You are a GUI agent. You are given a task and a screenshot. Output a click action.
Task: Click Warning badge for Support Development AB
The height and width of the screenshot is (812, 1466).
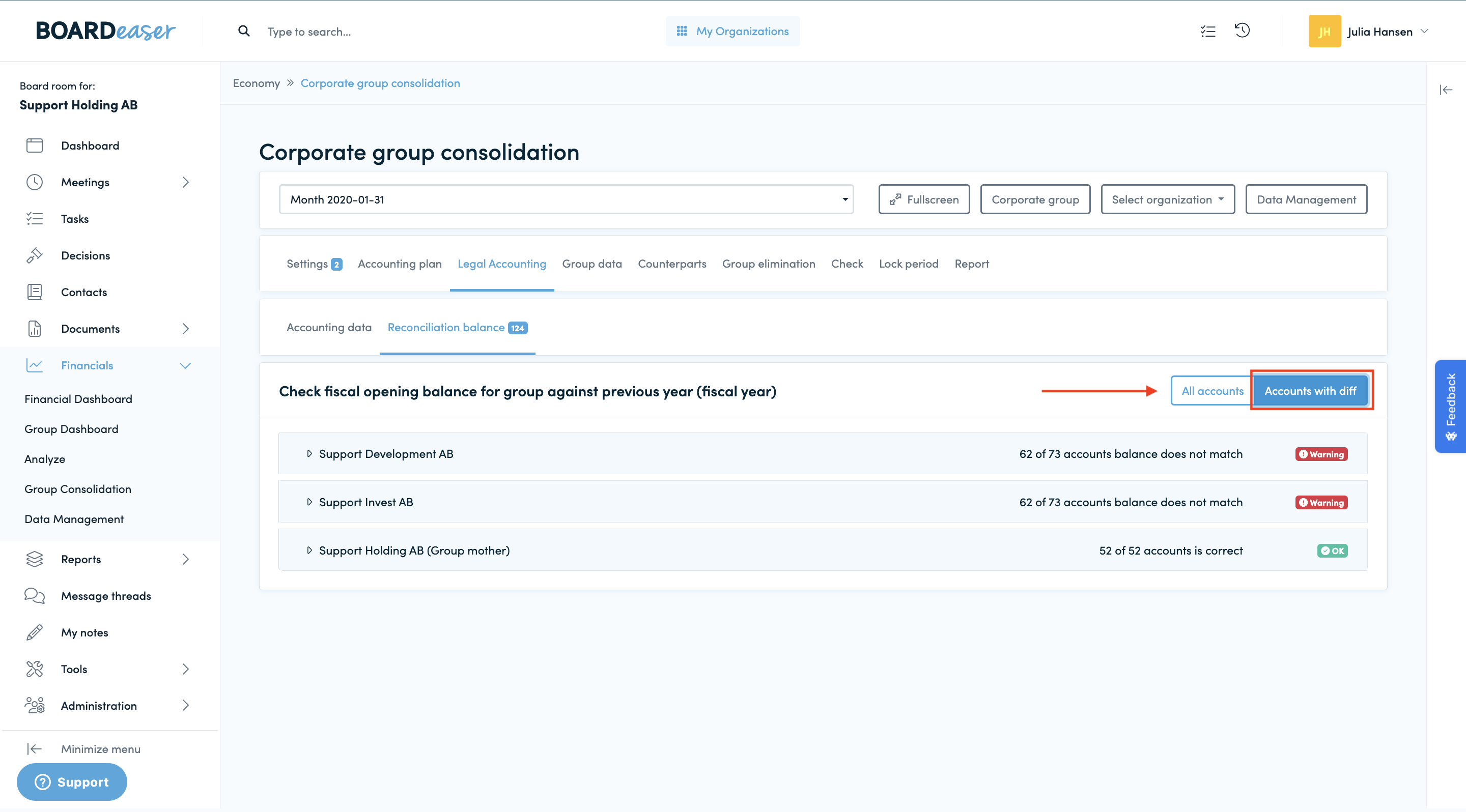(x=1321, y=454)
